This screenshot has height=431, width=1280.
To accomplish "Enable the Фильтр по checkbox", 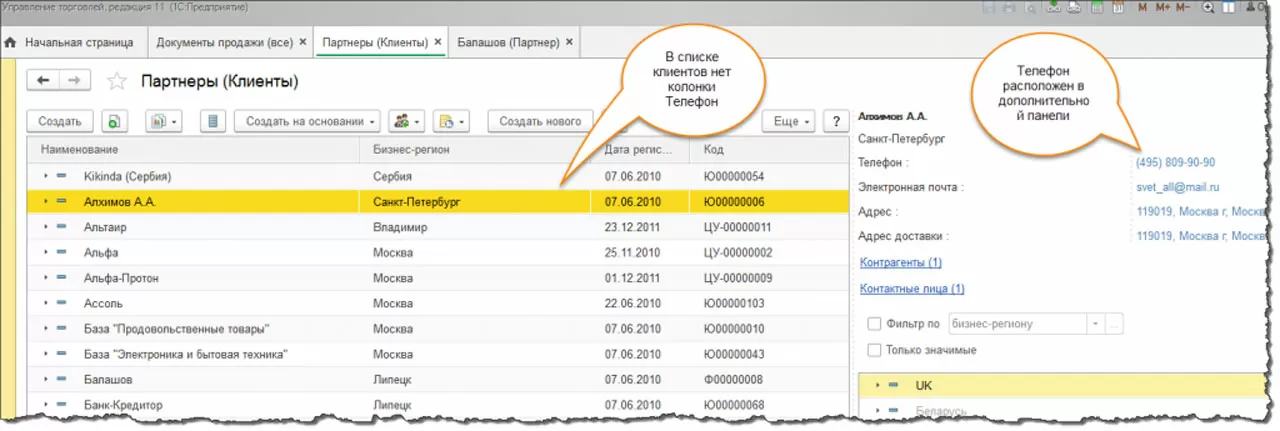I will point(875,324).
